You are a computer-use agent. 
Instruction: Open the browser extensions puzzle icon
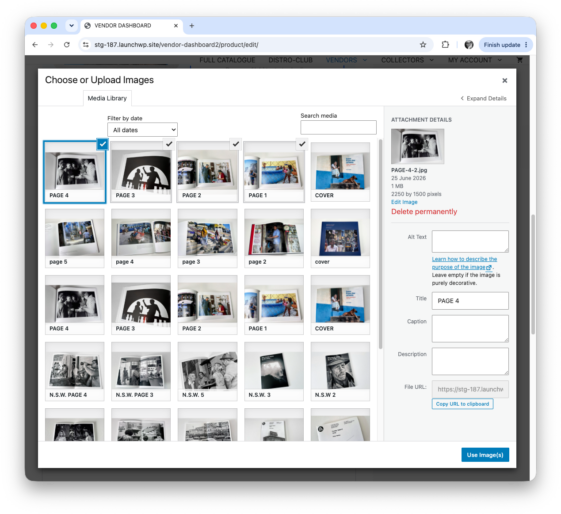coord(445,45)
